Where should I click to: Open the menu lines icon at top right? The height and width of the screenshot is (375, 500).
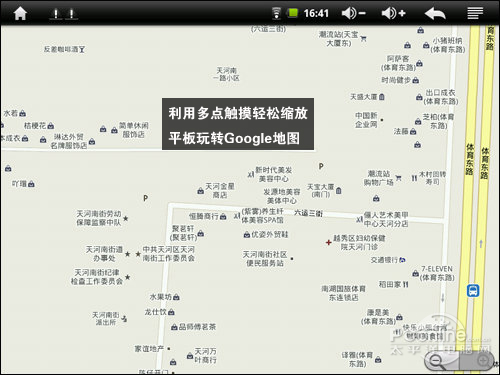[x=475, y=13]
